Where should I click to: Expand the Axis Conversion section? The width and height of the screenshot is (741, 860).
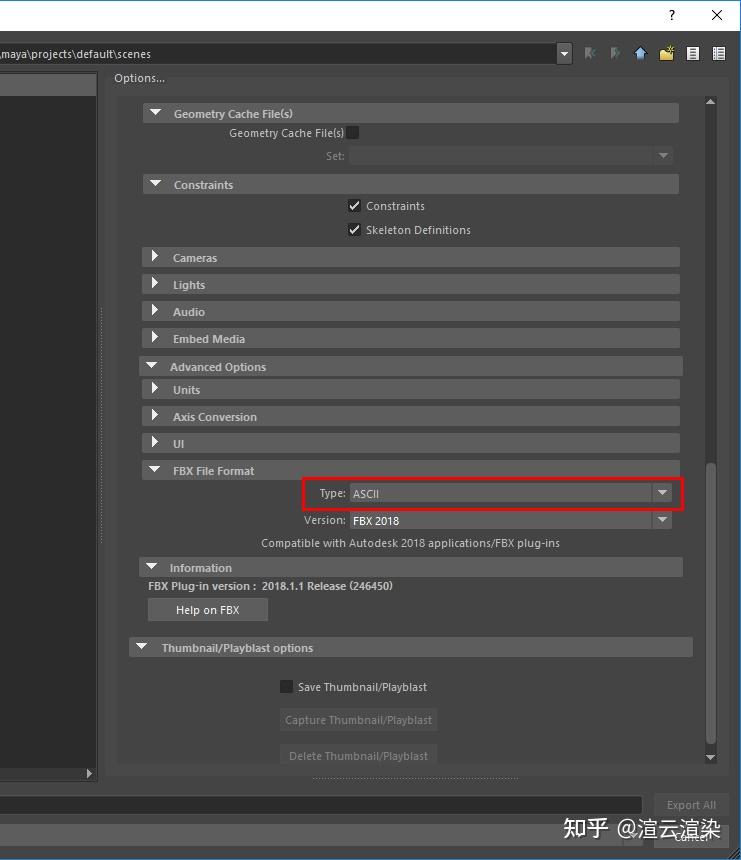[x=155, y=415]
